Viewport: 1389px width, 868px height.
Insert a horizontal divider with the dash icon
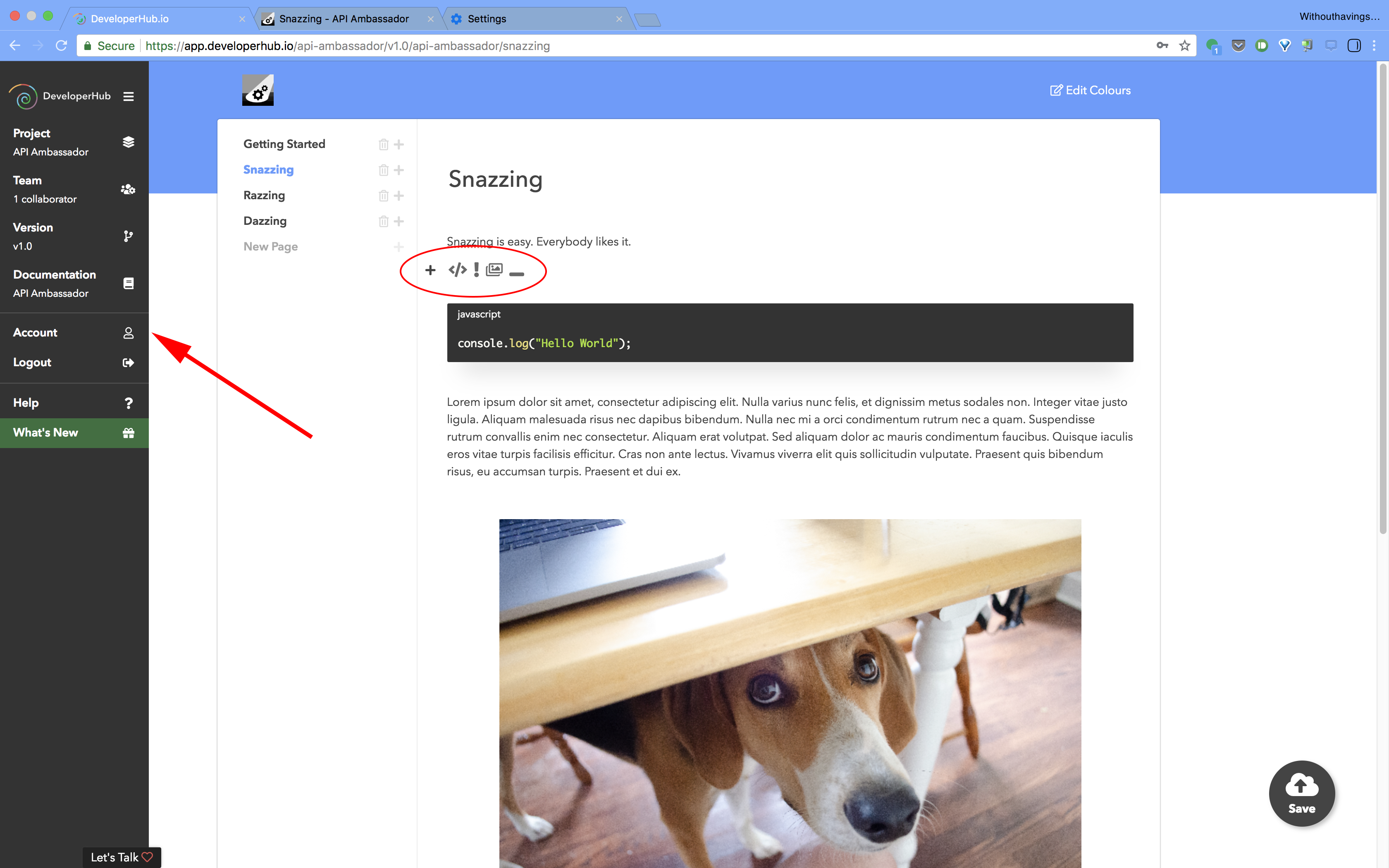517,274
